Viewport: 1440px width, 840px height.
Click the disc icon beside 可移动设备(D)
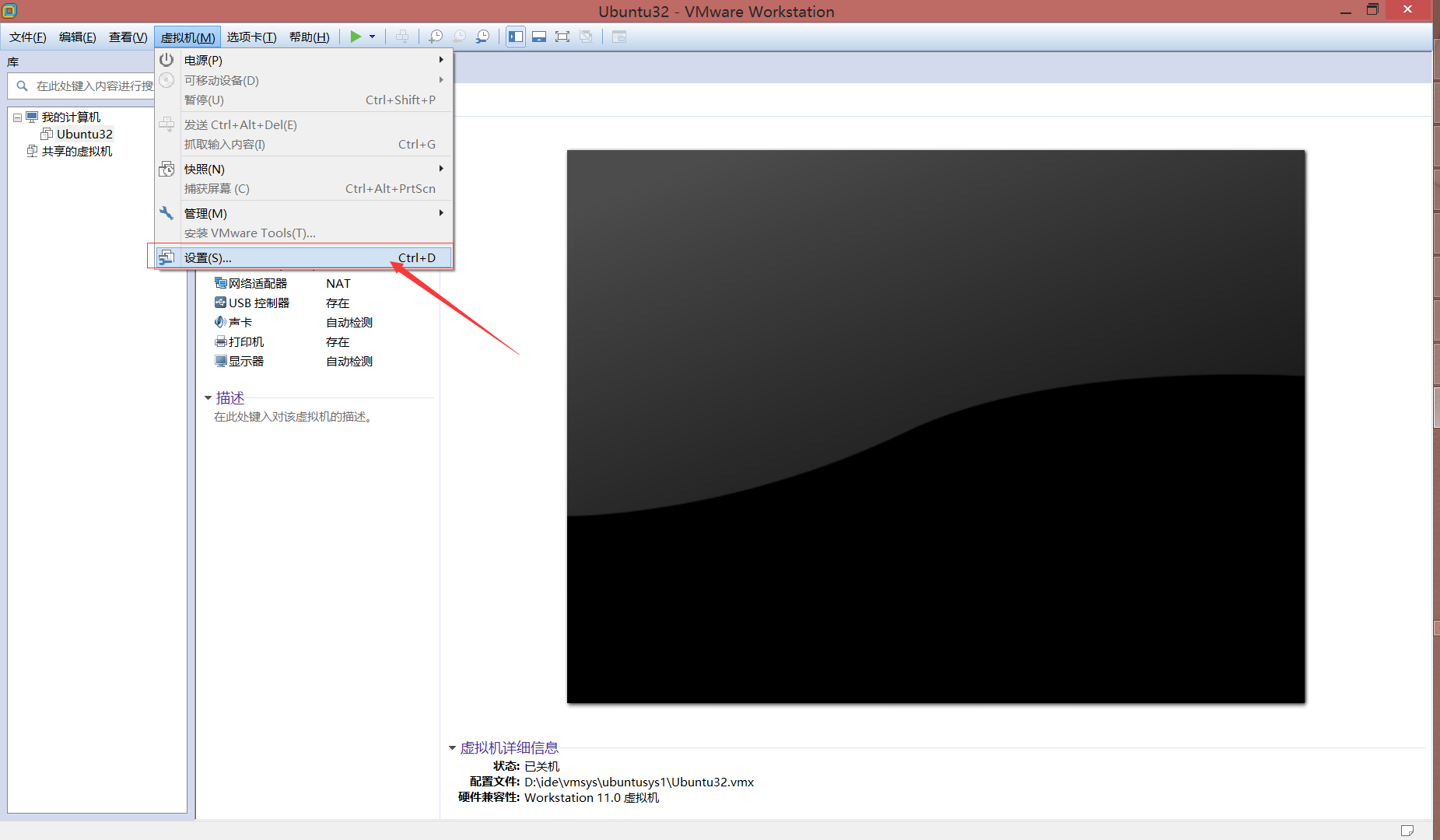pyautogui.click(x=166, y=80)
